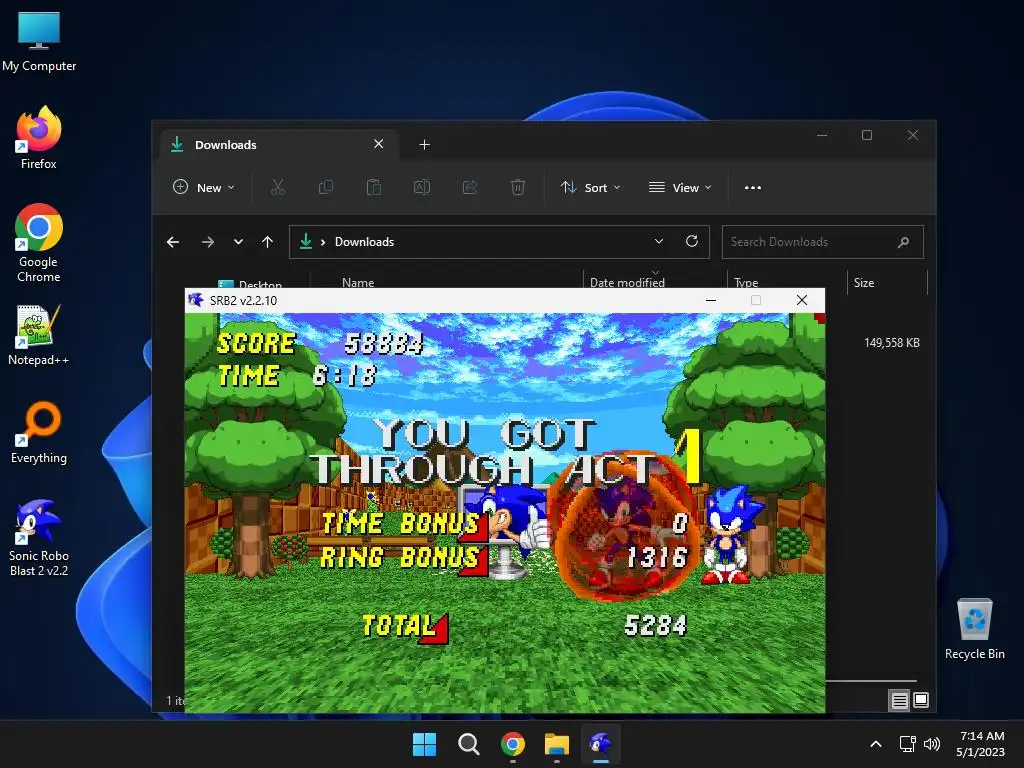
Task: Click the Share icon in Explorer toolbar
Action: click(470, 187)
